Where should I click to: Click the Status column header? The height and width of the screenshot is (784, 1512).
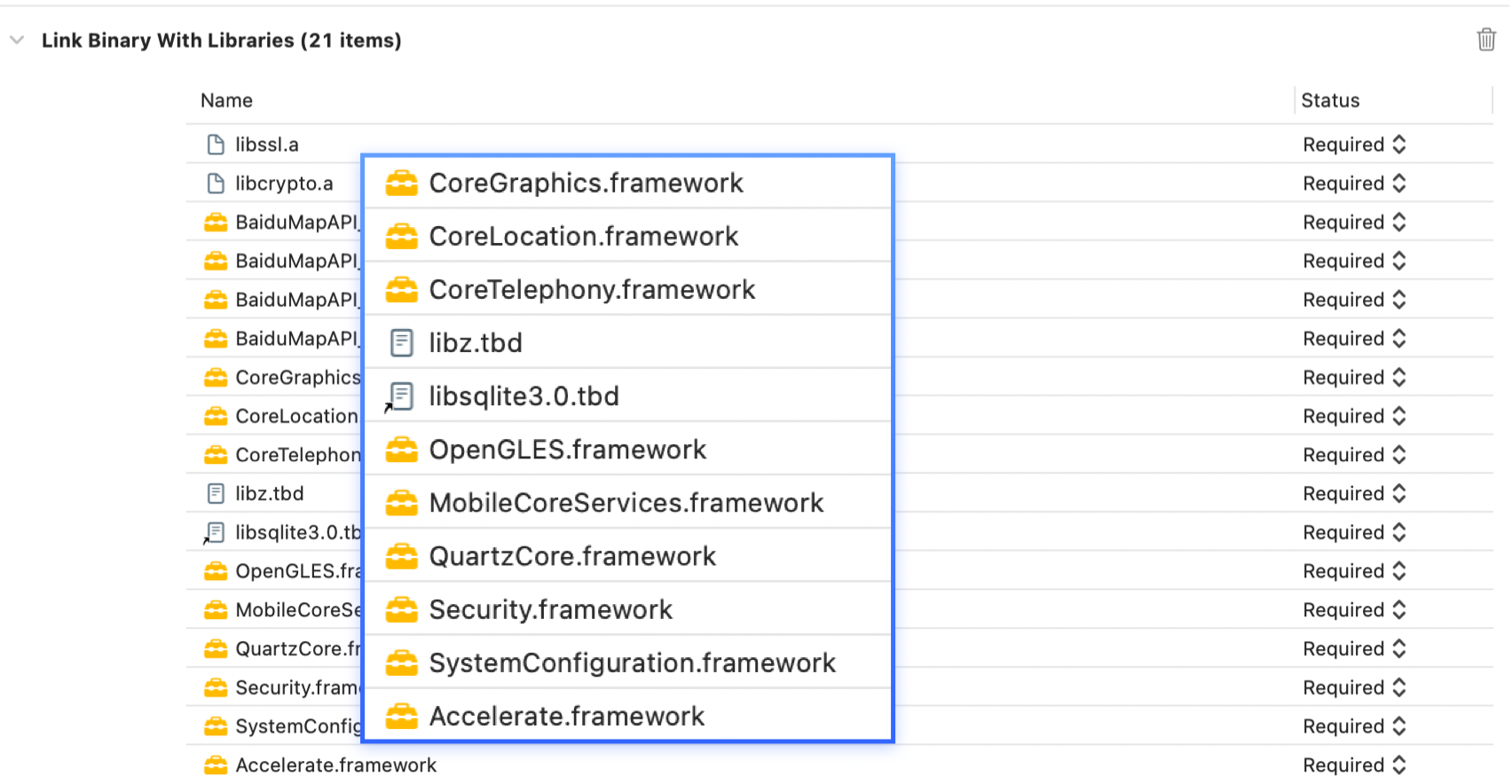click(x=1330, y=100)
